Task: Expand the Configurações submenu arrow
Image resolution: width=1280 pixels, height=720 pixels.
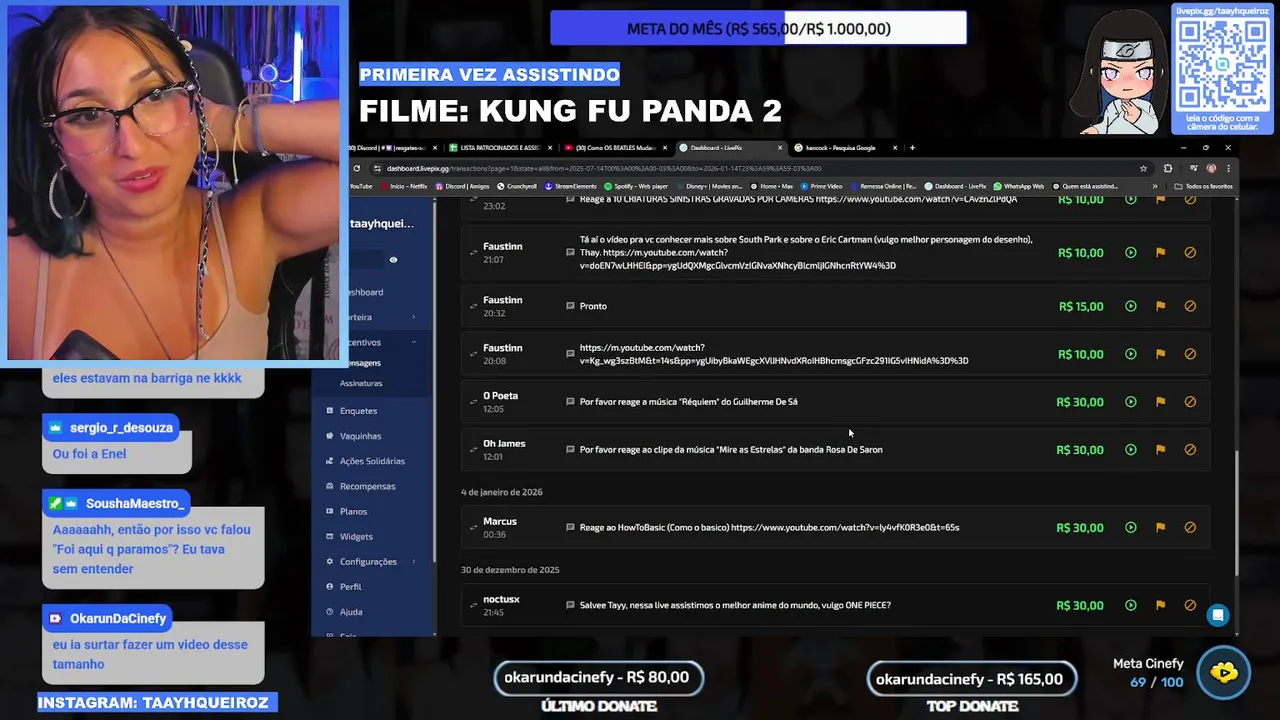Action: point(414,562)
